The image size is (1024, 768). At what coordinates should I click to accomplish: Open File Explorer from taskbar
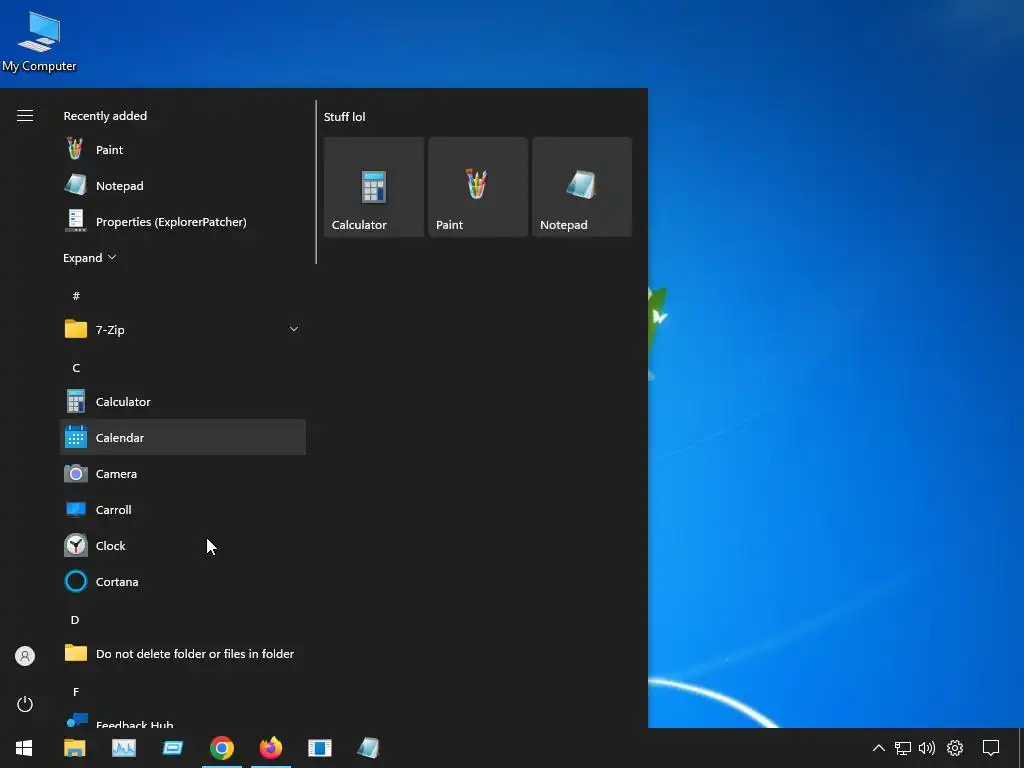click(74, 748)
